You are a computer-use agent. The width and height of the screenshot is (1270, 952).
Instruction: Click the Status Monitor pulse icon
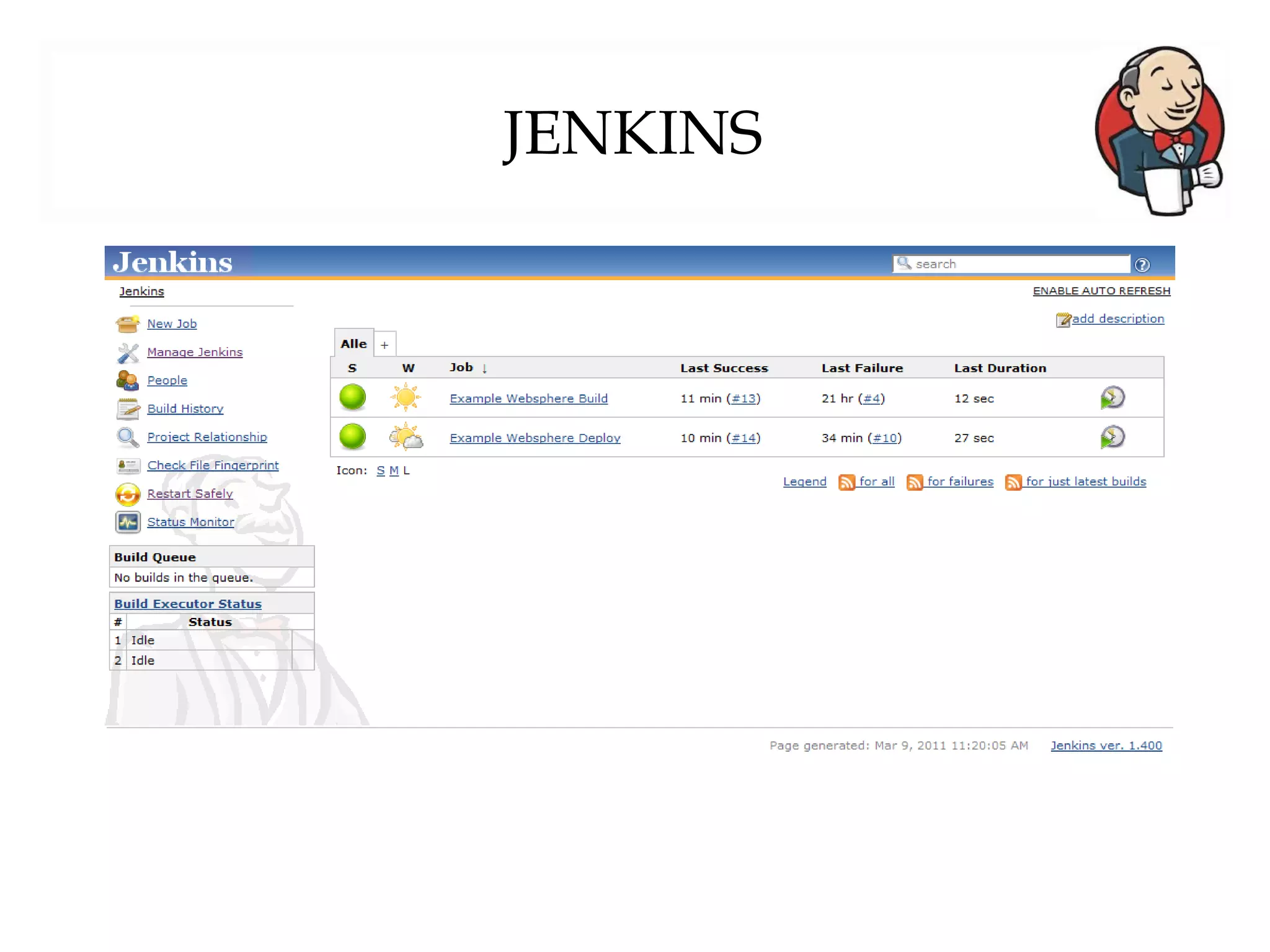(x=128, y=522)
